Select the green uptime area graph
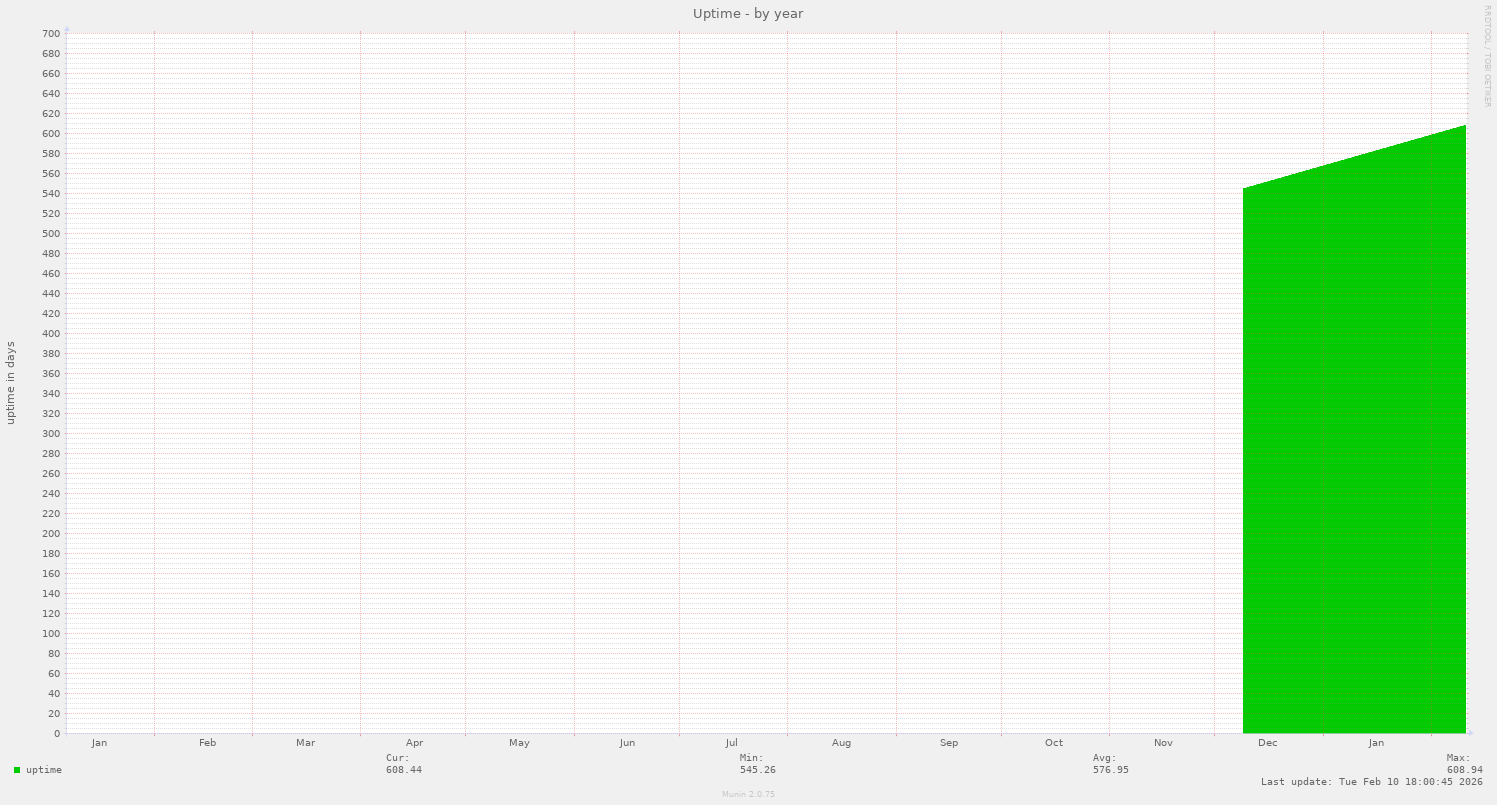The width and height of the screenshot is (1497, 805). coord(1350,450)
